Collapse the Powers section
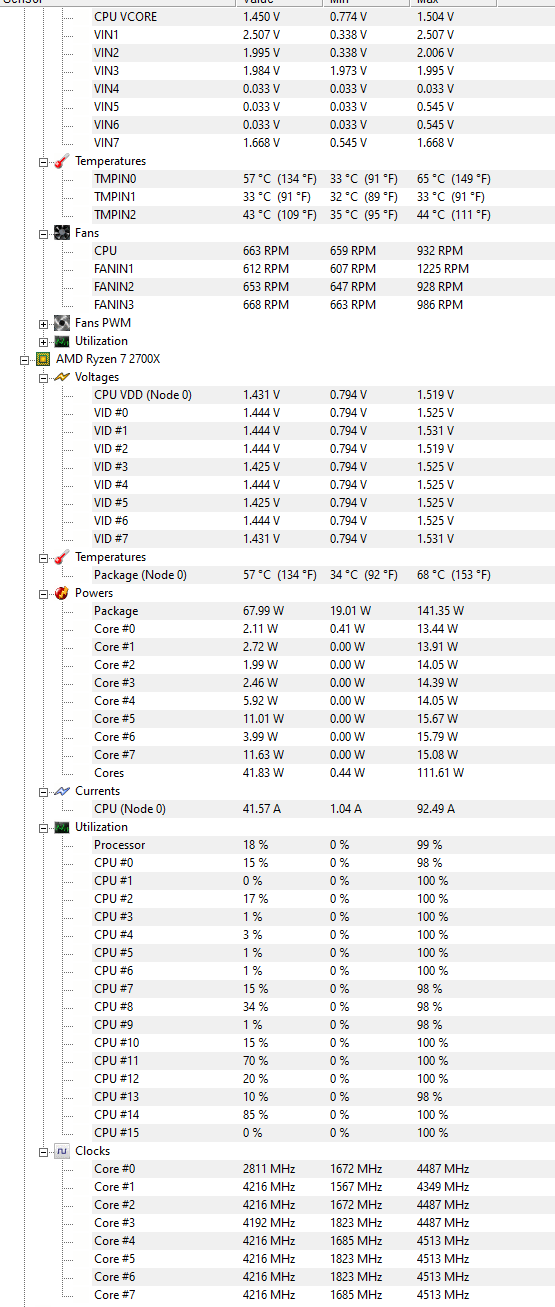555x1307 pixels. point(44,593)
